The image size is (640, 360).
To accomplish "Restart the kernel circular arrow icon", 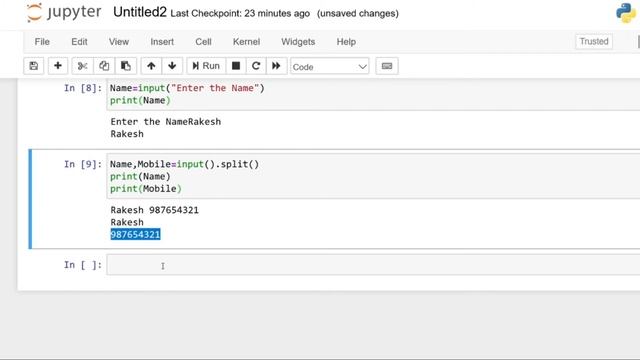I will pos(256,66).
